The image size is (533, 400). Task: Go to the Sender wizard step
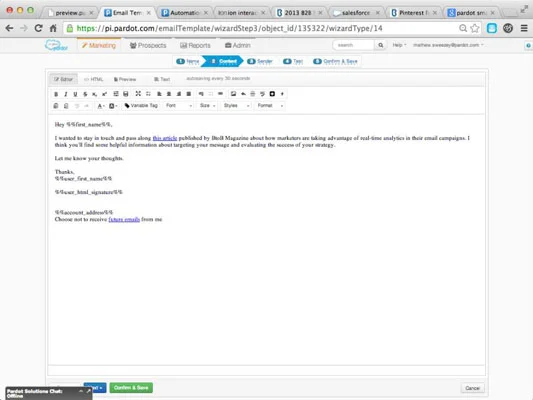click(260, 62)
